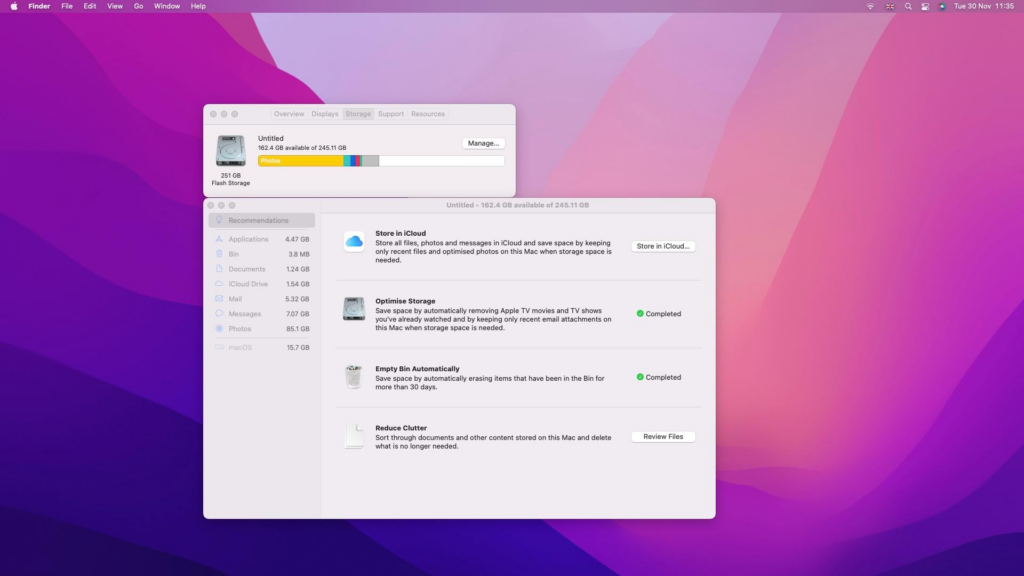Click the Wi-Fi status icon
This screenshot has height=576, width=1024.
[x=870, y=7]
